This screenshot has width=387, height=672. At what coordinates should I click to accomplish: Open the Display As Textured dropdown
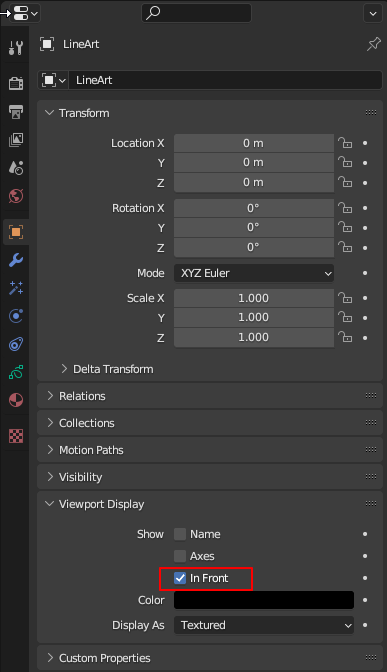264,625
